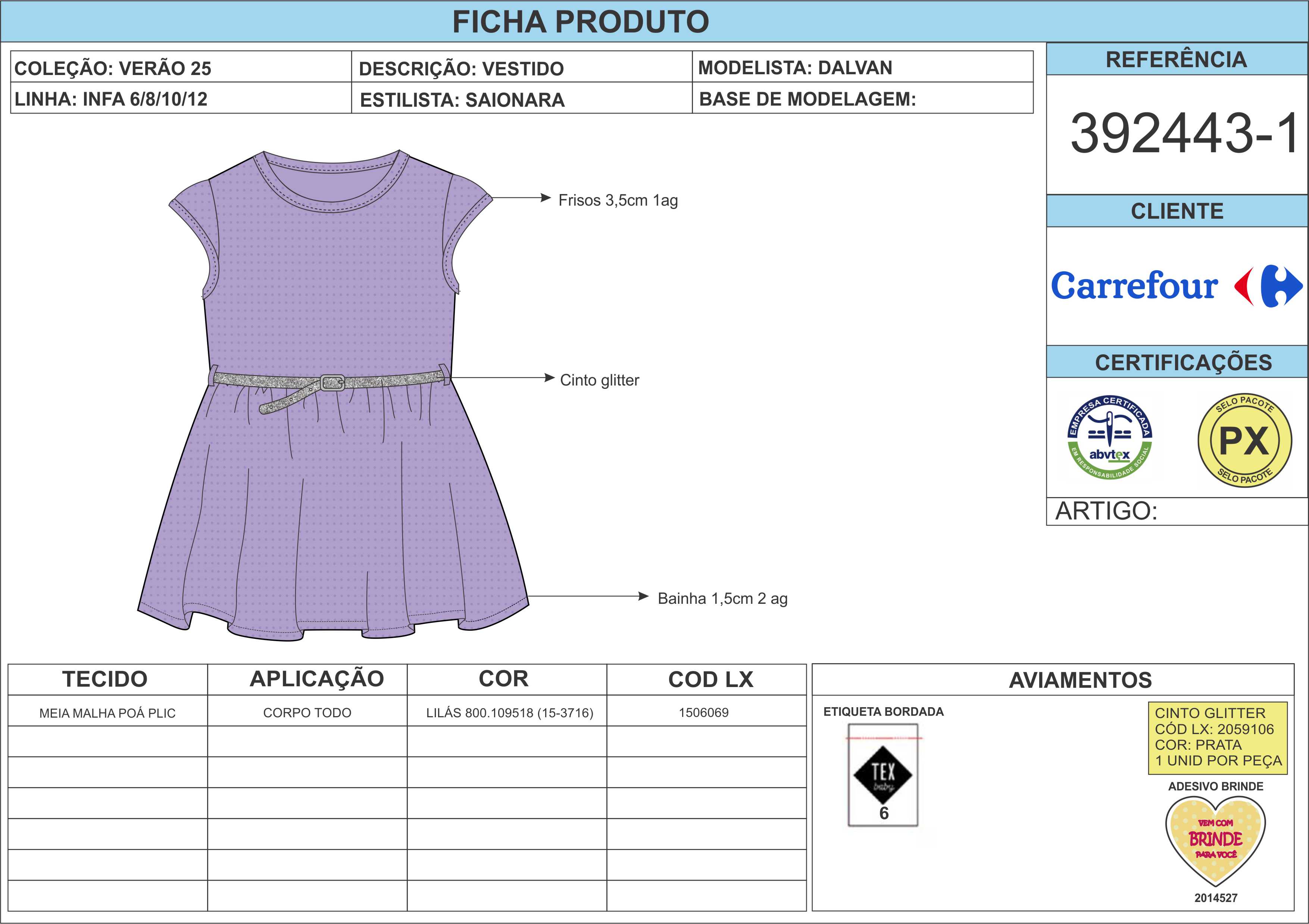Click the TEX baby embroidered label
The image size is (1309, 924).
pyautogui.click(x=882, y=775)
